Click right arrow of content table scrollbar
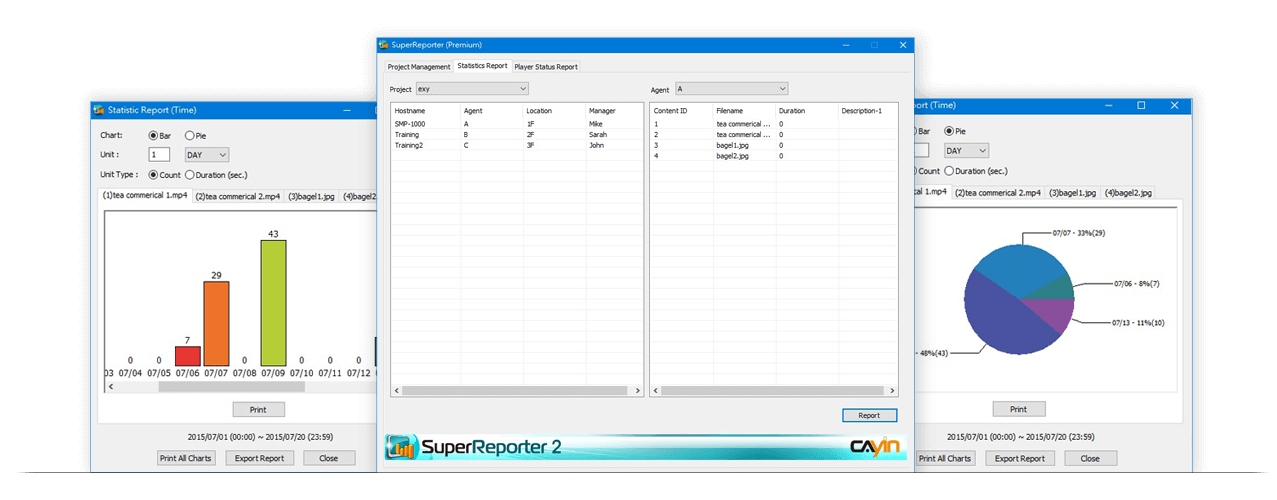This screenshot has height=500, width=1277. point(892,391)
